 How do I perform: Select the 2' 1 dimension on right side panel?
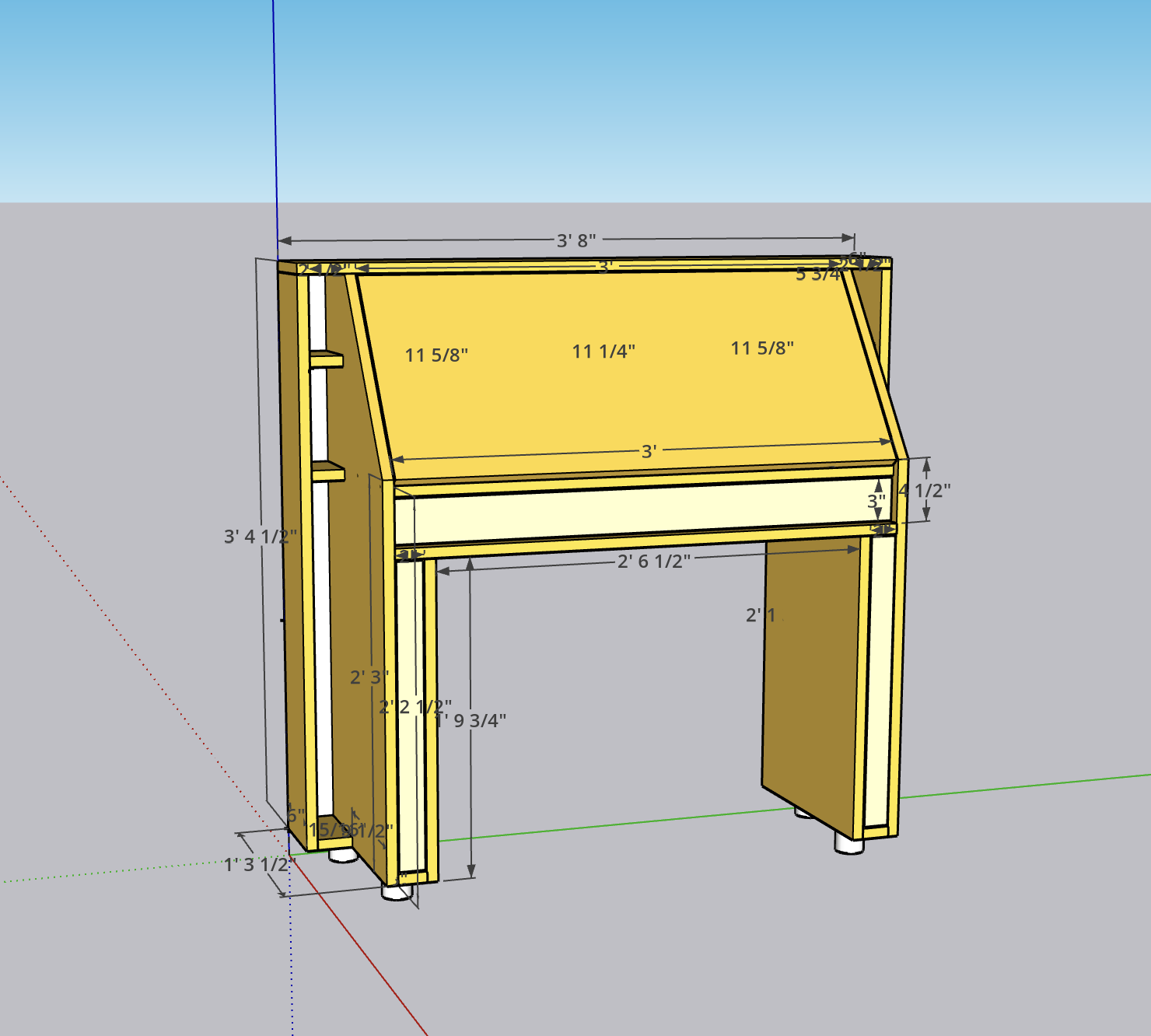point(761,615)
